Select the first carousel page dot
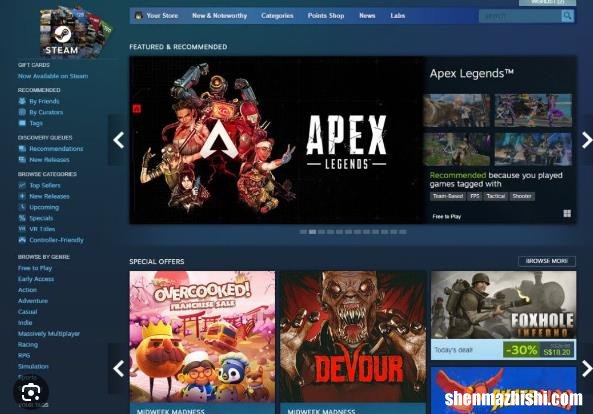 [x=303, y=232]
